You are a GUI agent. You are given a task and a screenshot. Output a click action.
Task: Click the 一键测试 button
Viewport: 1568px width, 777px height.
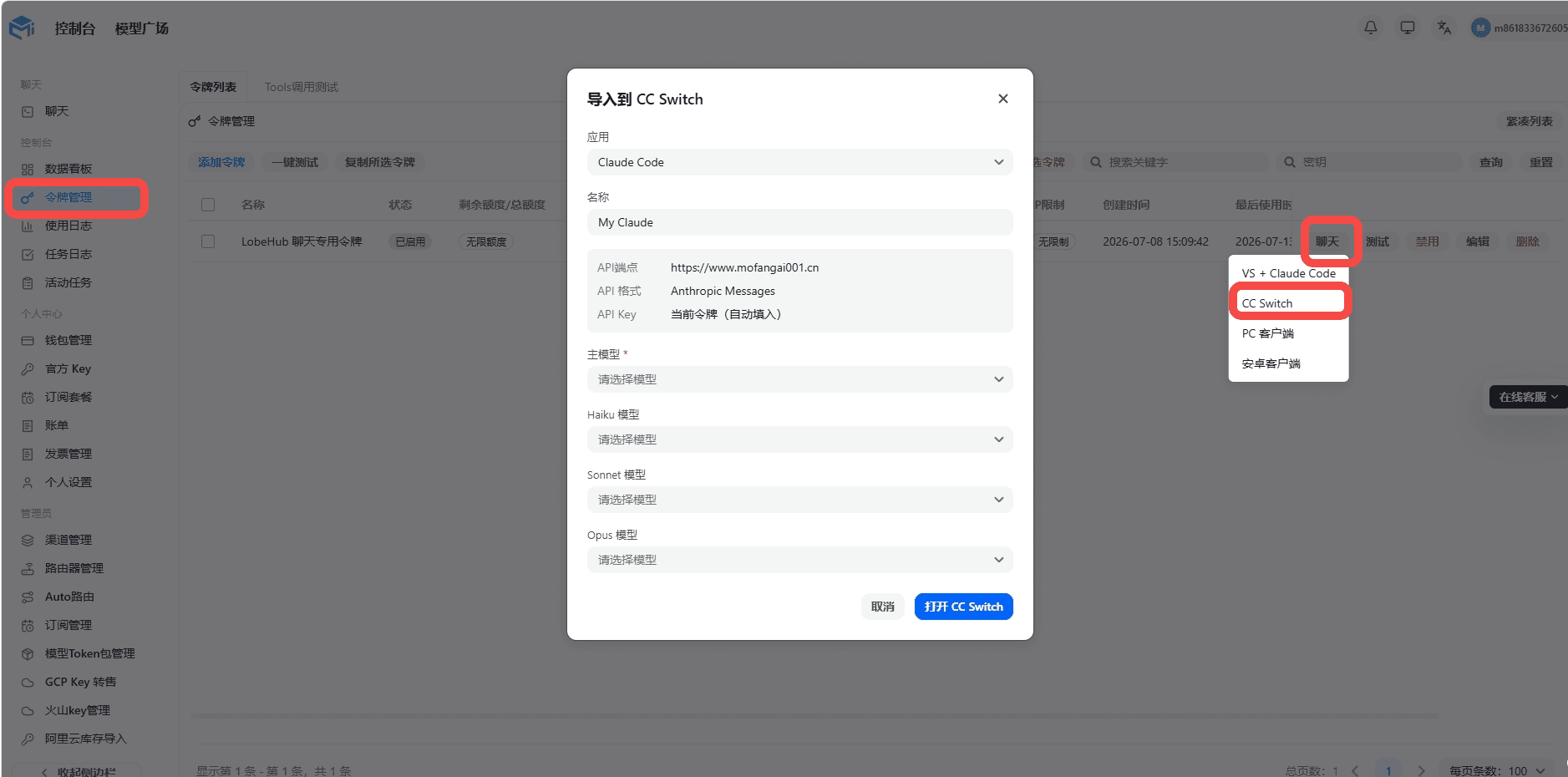295,162
